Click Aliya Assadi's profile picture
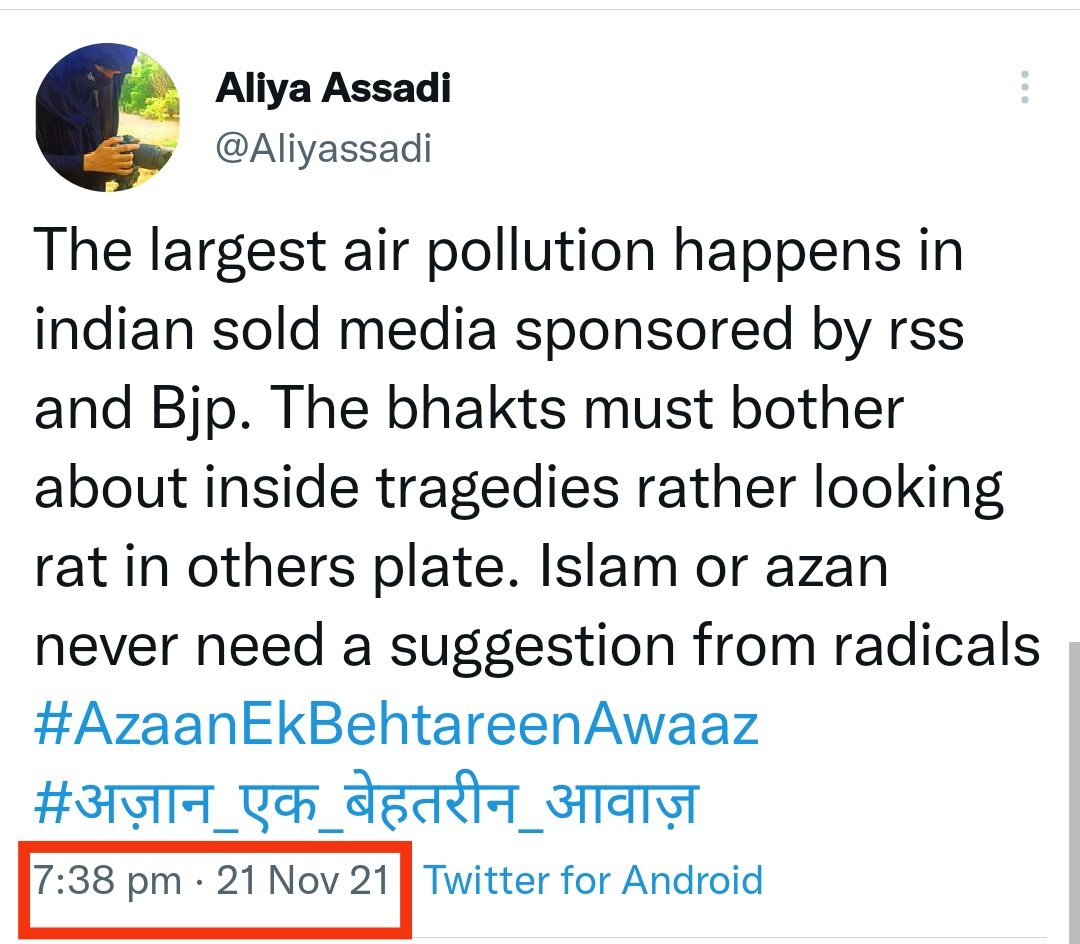The height and width of the screenshot is (944, 1080). click(x=110, y=117)
